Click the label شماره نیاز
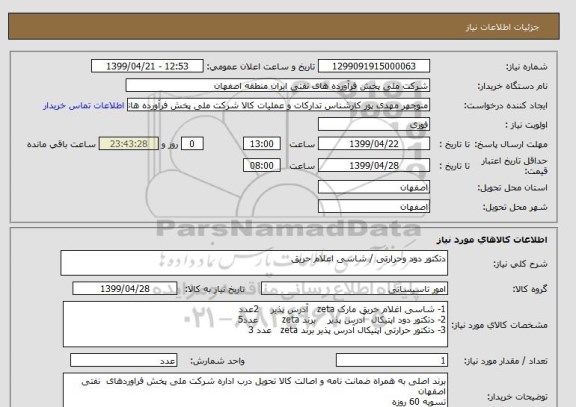 click(x=527, y=66)
